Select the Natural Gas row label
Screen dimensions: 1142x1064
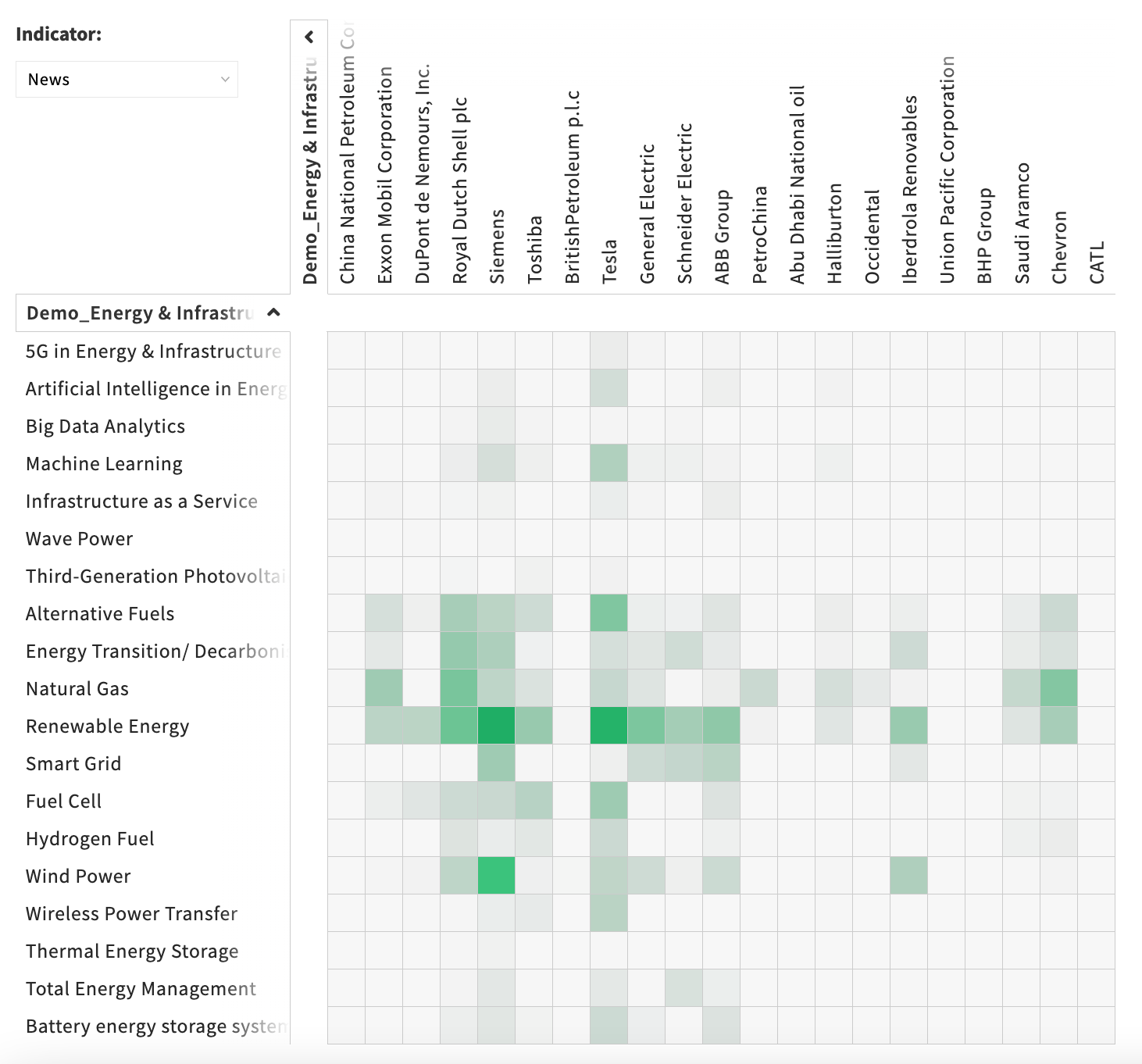point(77,689)
